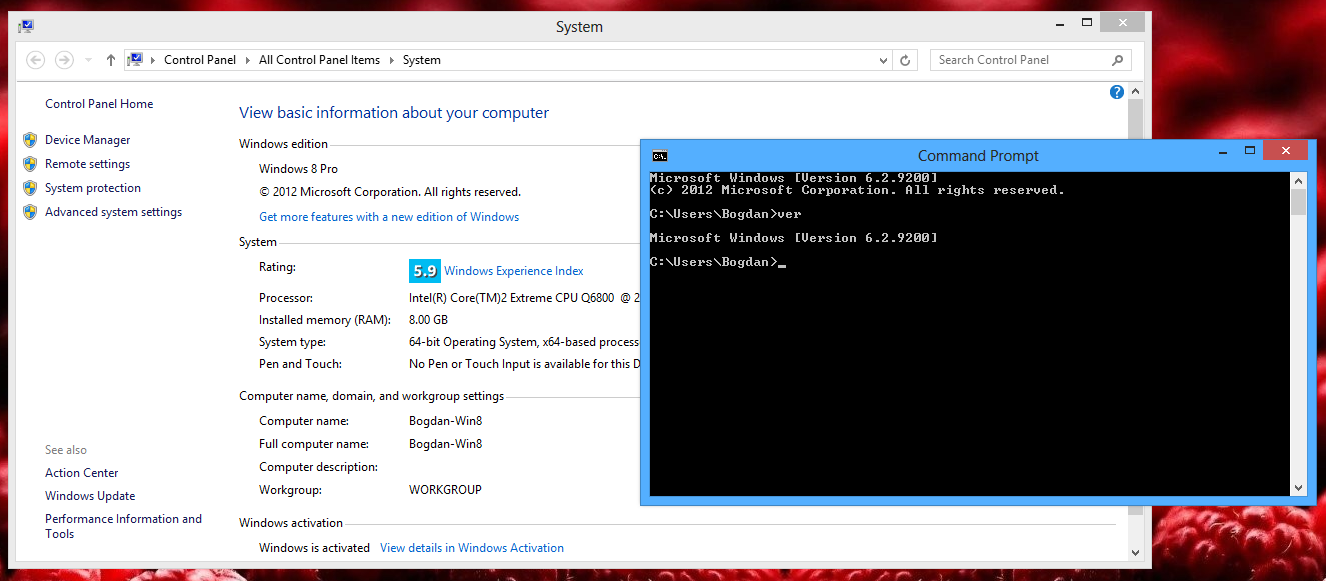Expand the address bar history dropdown

(x=883, y=60)
